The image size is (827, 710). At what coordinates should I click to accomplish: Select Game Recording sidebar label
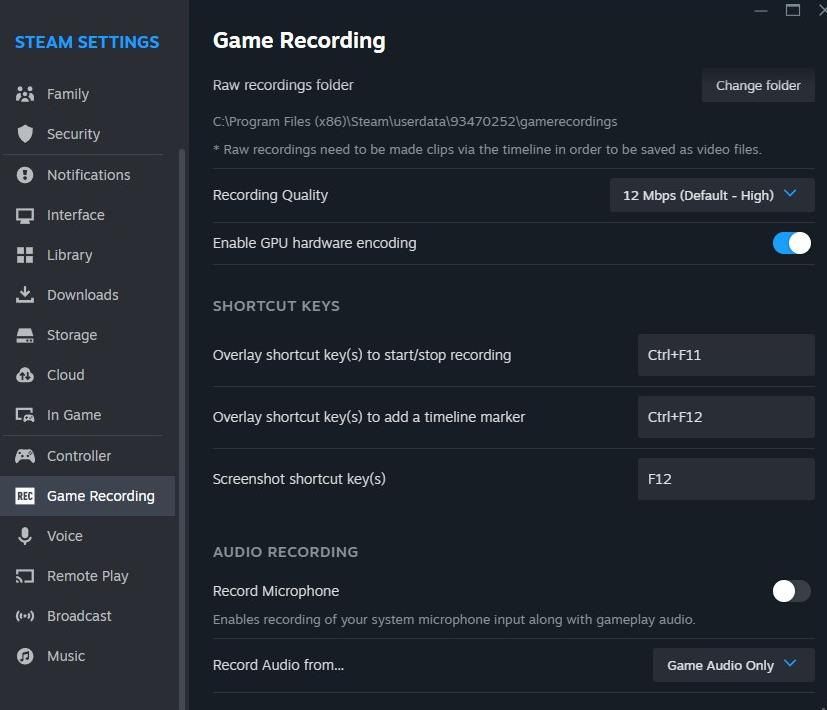(101, 496)
